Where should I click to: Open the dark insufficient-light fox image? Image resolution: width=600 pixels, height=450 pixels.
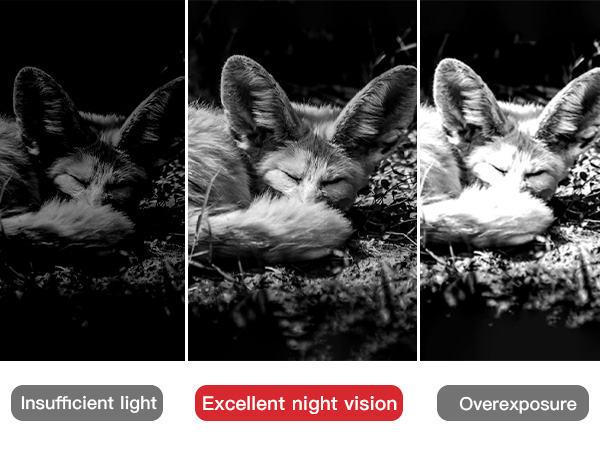coord(92,180)
